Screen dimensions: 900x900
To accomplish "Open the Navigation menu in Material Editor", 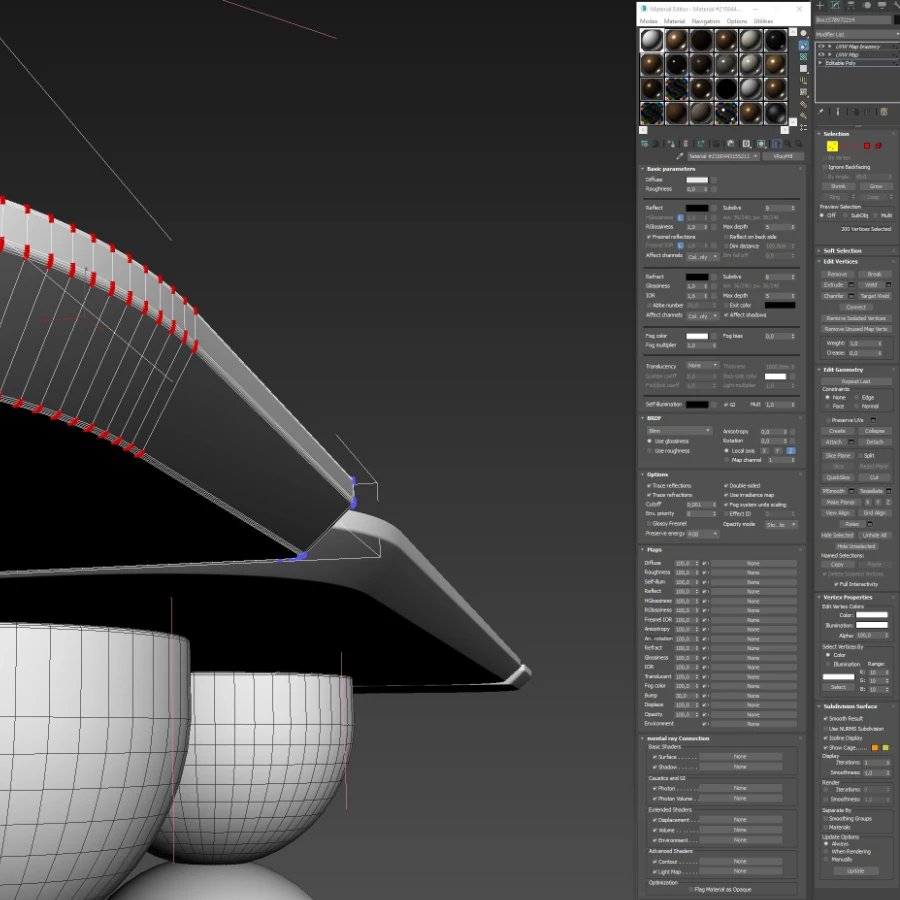I will (705, 21).
